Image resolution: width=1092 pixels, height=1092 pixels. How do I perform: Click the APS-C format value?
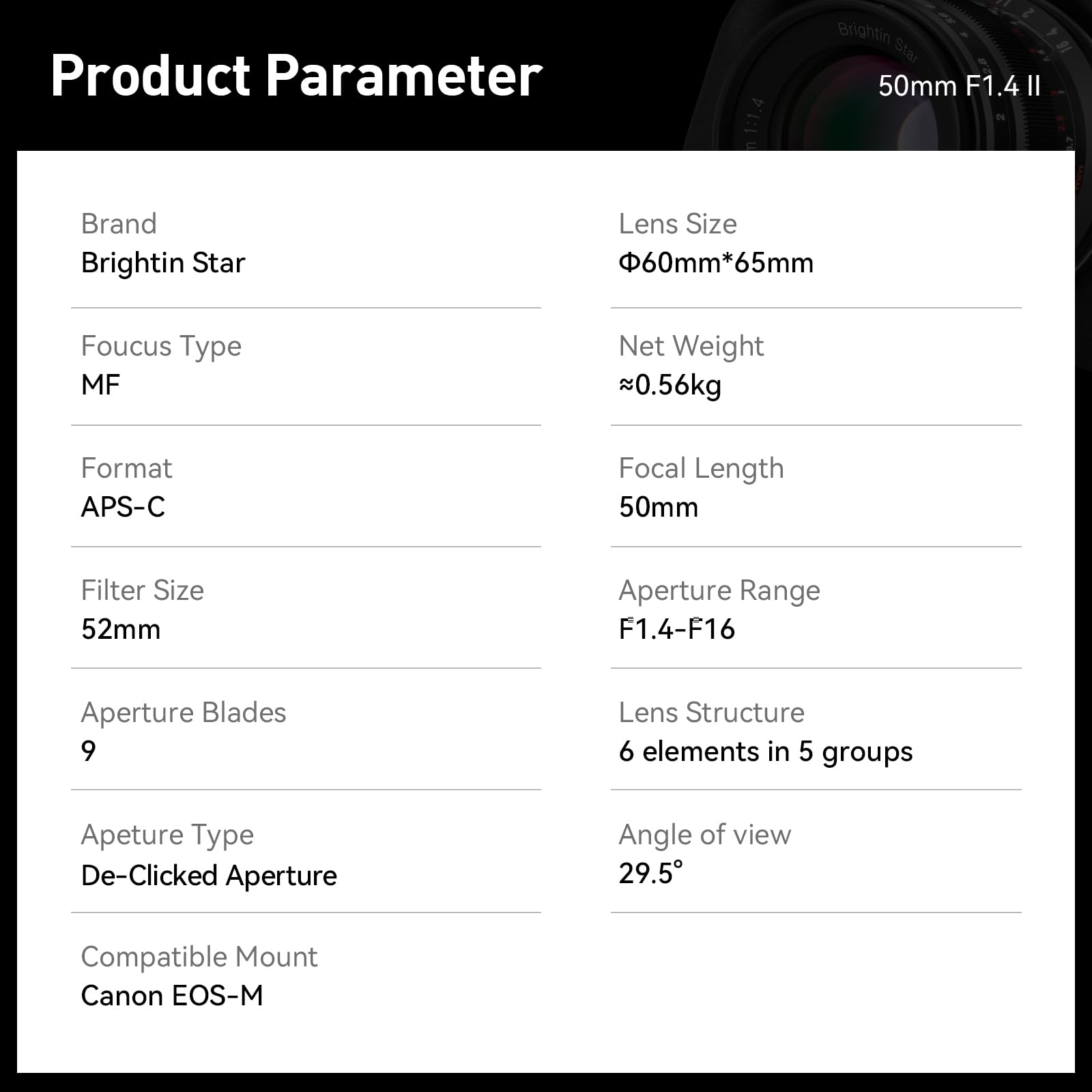click(x=123, y=507)
